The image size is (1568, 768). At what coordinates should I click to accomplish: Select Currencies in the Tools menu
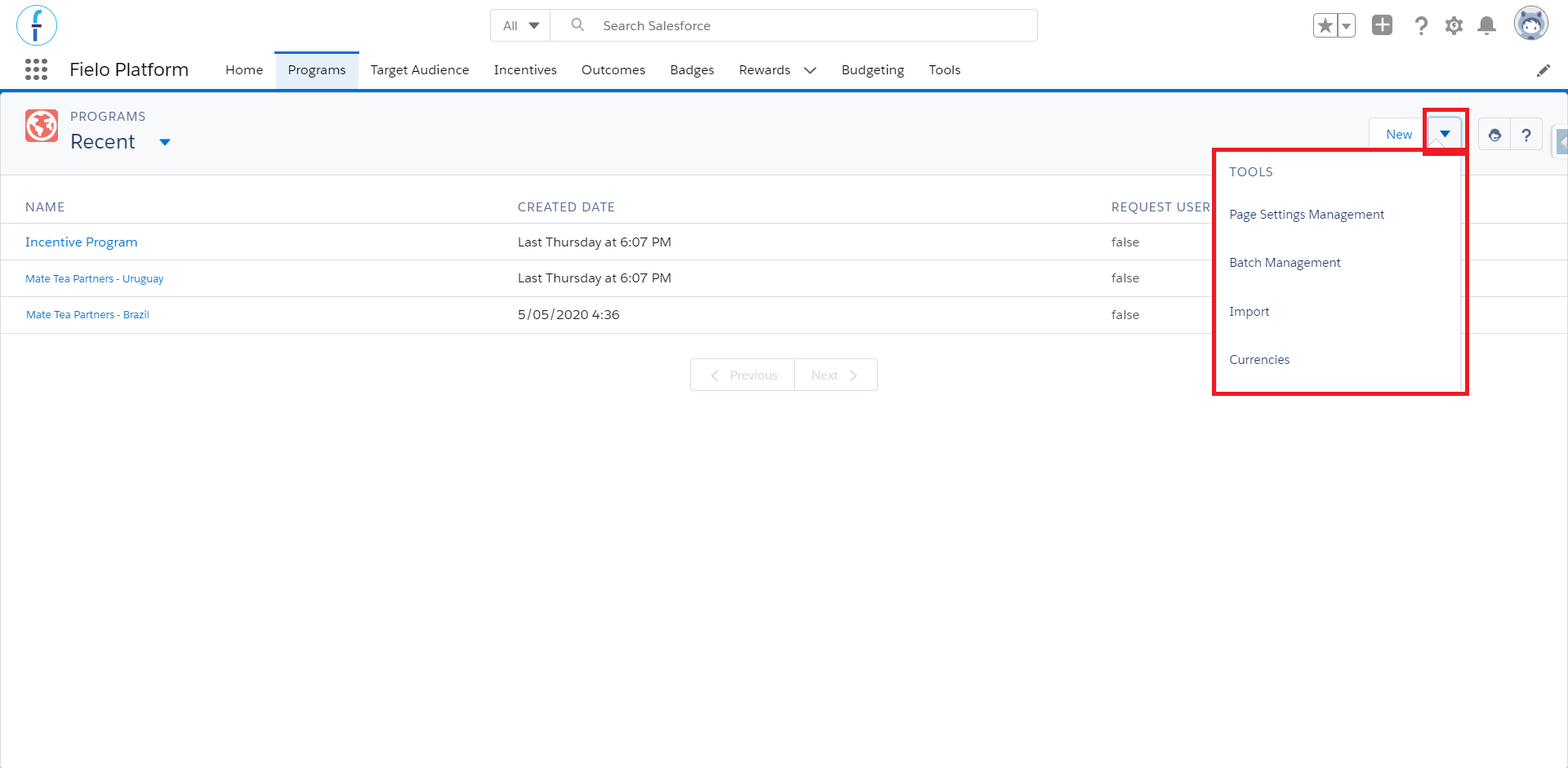click(1259, 360)
